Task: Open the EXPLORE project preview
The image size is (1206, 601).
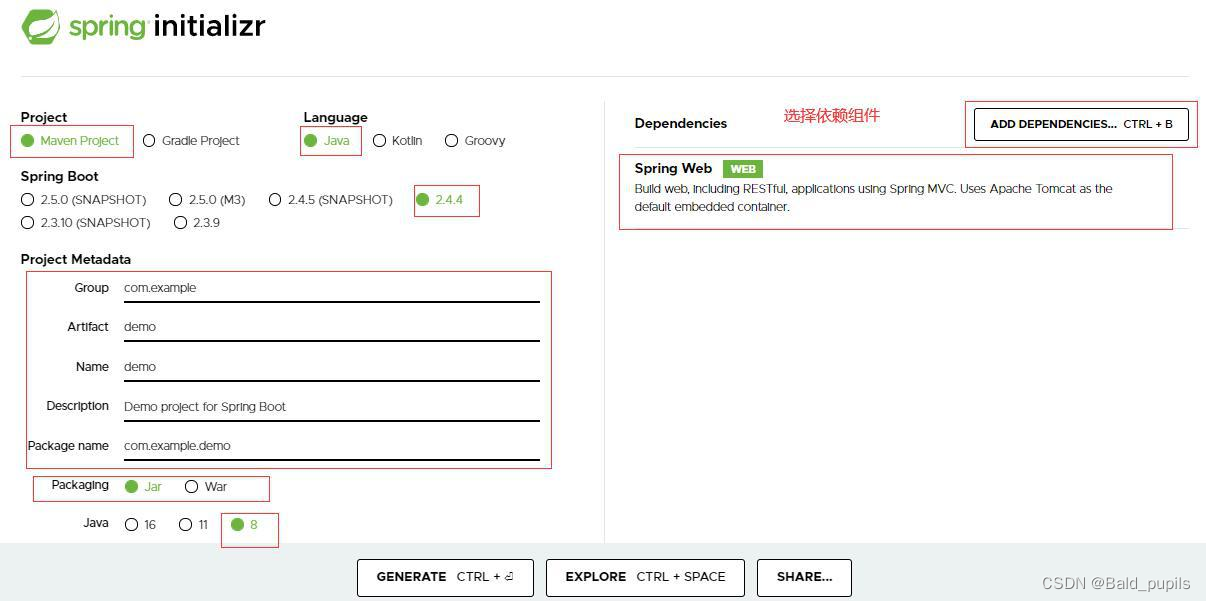Action: (x=645, y=577)
